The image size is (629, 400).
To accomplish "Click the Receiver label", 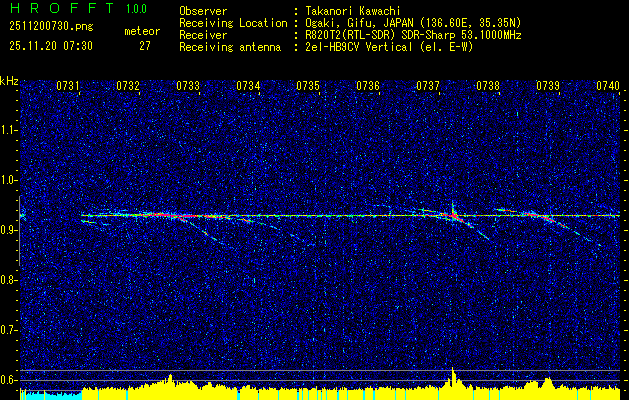I will pyautogui.click(x=203, y=35).
